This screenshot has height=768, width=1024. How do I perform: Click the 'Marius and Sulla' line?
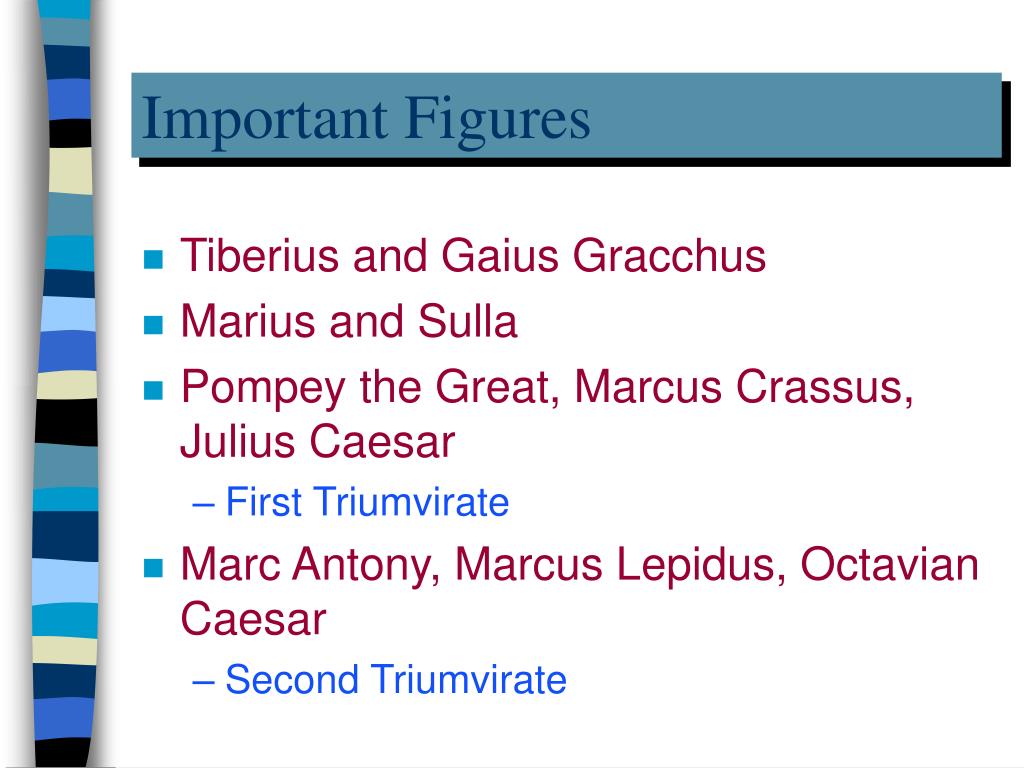click(349, 321)
